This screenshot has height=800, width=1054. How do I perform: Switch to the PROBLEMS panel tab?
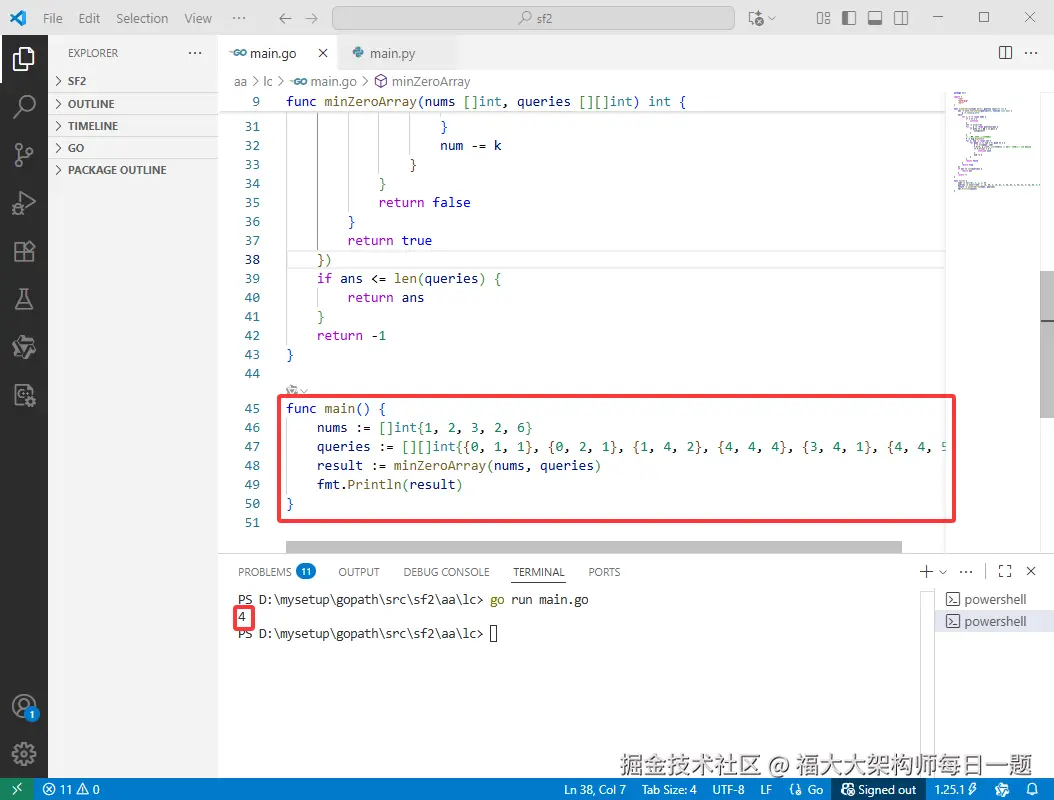[276, 571]
